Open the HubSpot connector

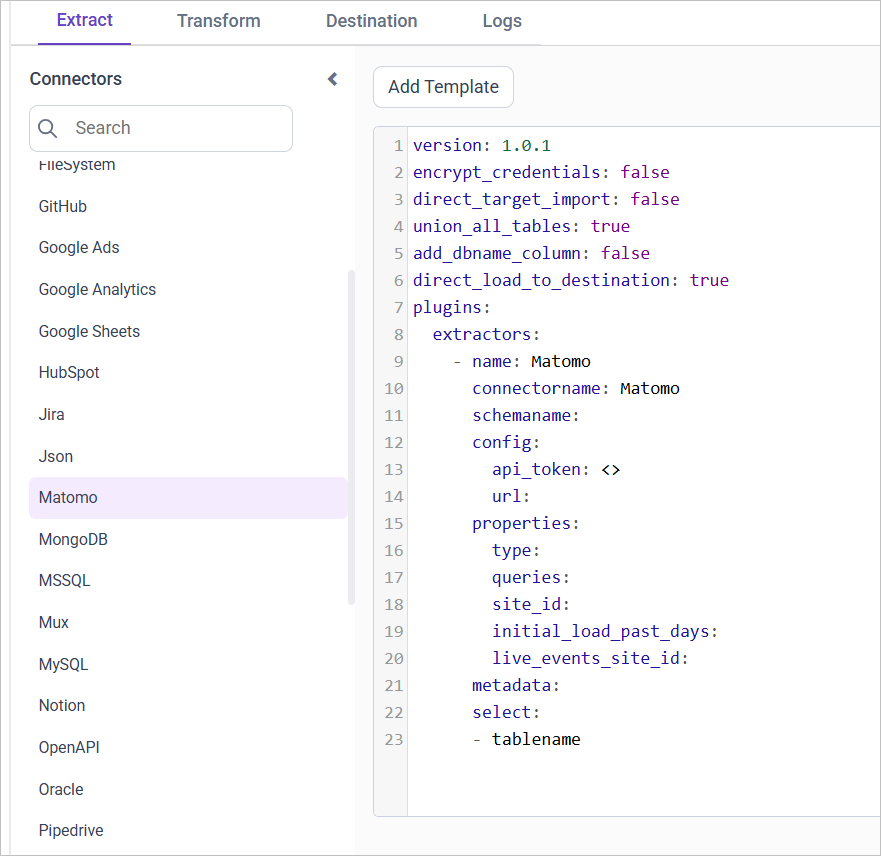[x=69, y=372]
